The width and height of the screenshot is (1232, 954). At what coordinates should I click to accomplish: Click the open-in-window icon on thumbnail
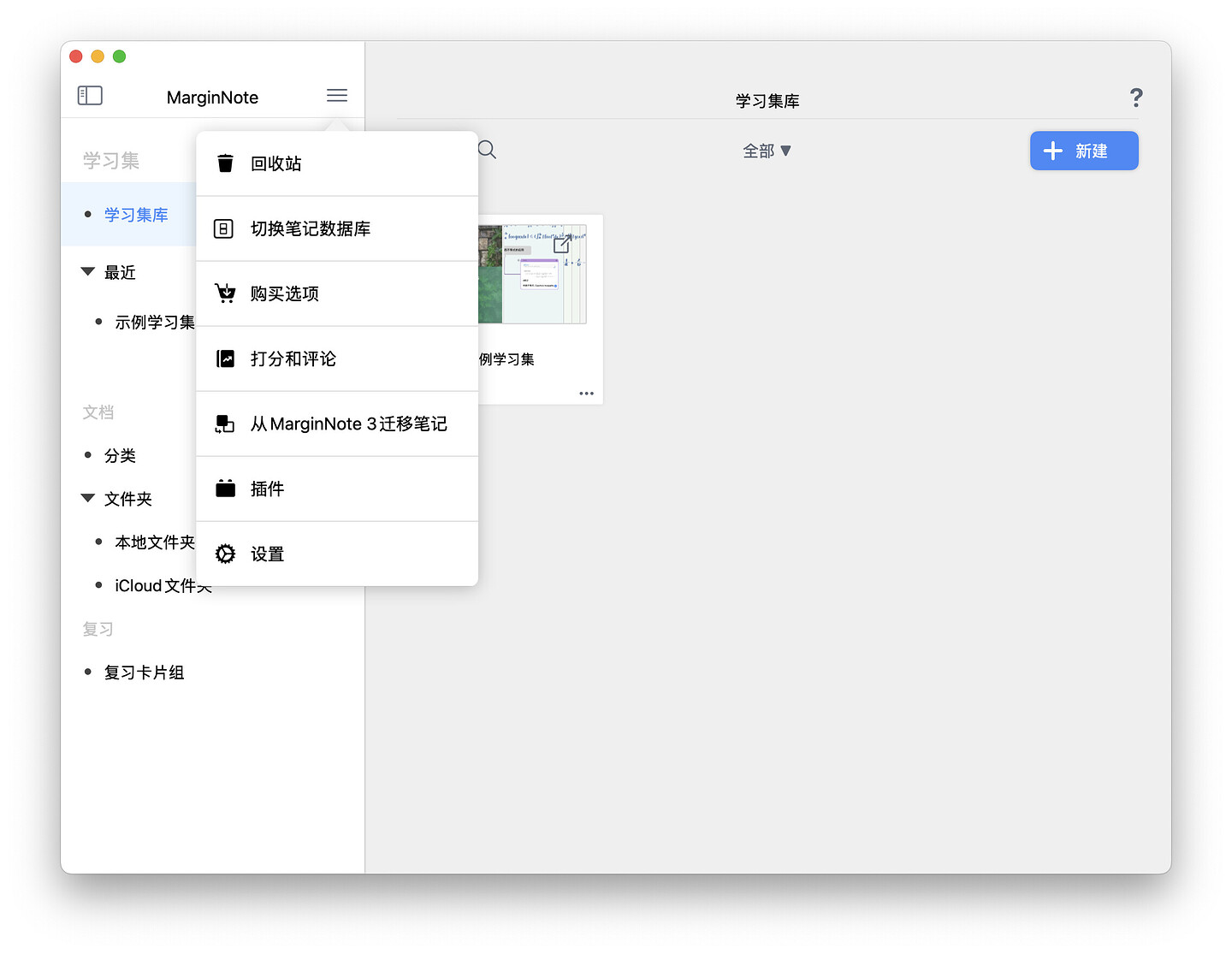562,245
